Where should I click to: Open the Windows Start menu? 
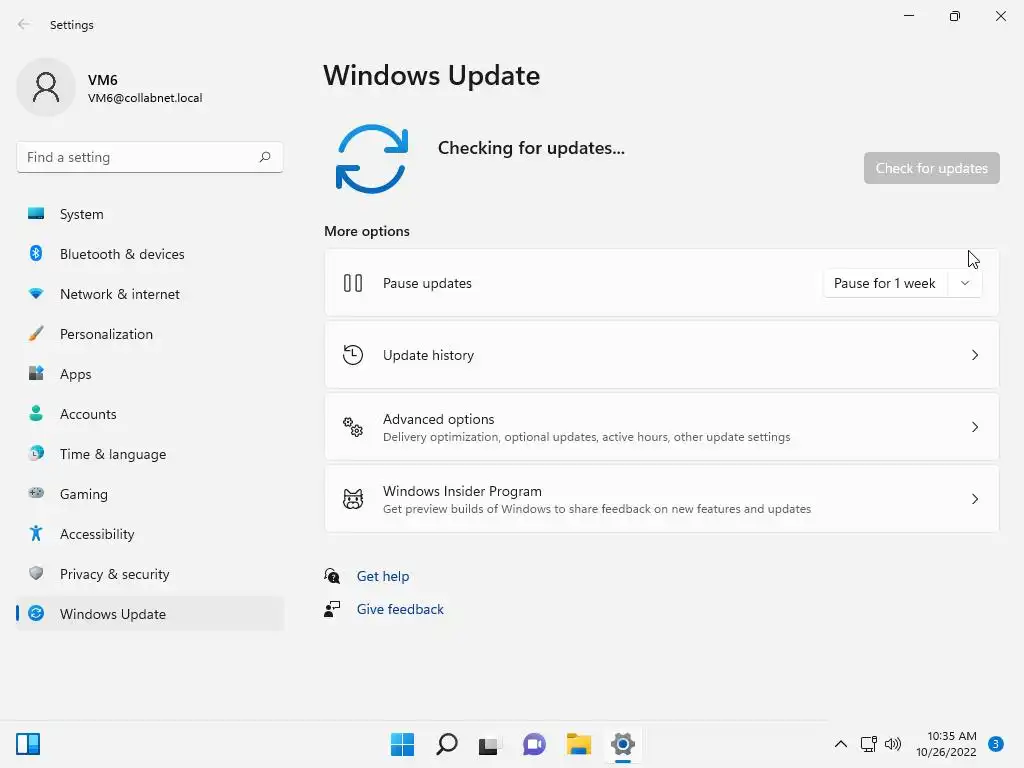(402, 744)
